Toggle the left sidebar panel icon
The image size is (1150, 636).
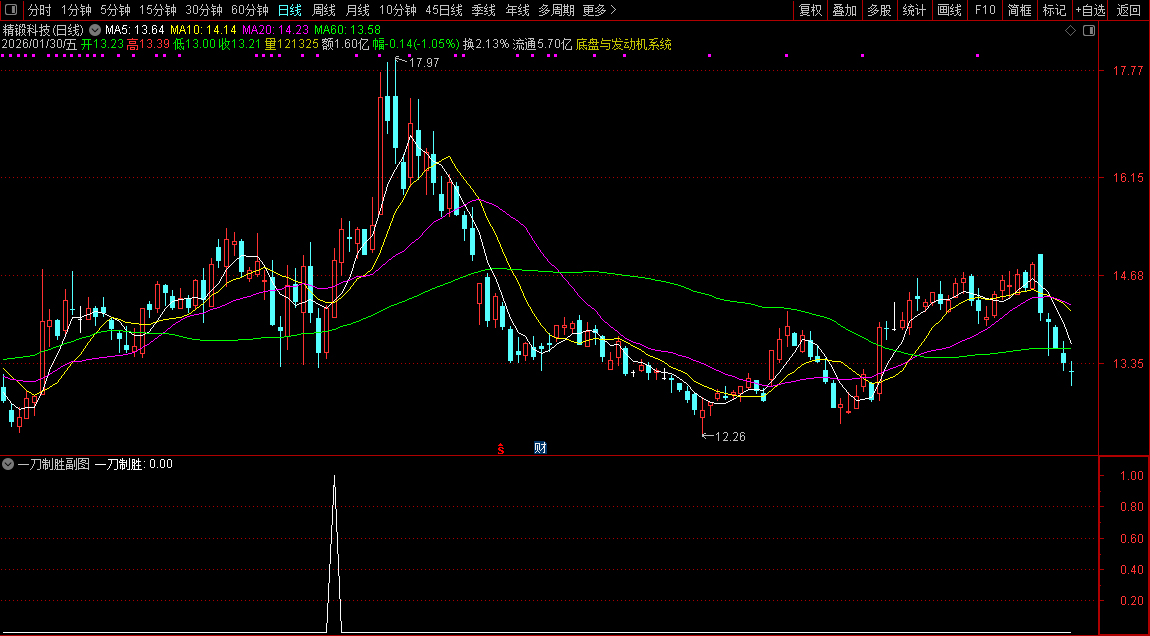click(12, 10)
